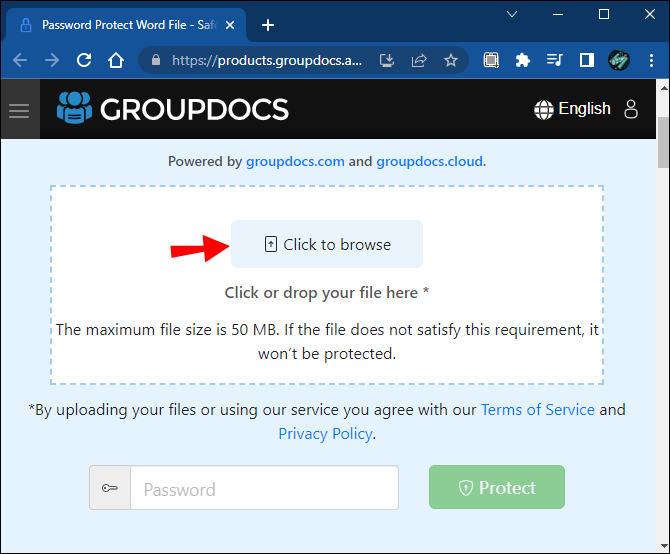Close the browser window

650,15
